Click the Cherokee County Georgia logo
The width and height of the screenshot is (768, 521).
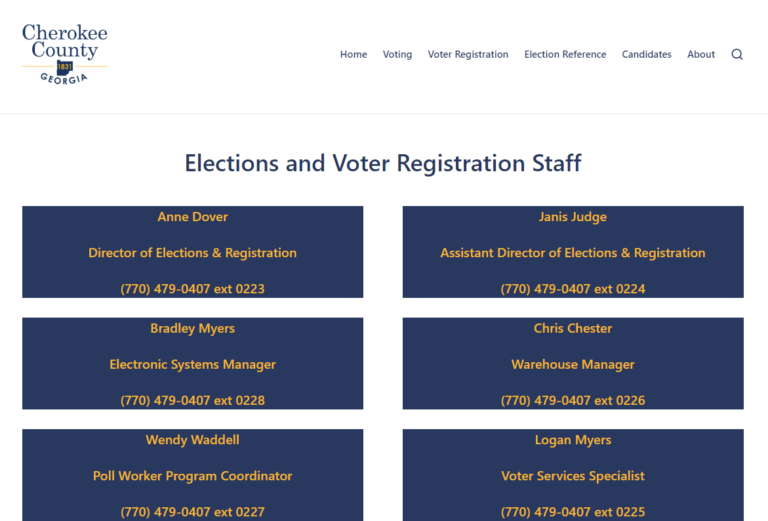click(x=65, y=54)
